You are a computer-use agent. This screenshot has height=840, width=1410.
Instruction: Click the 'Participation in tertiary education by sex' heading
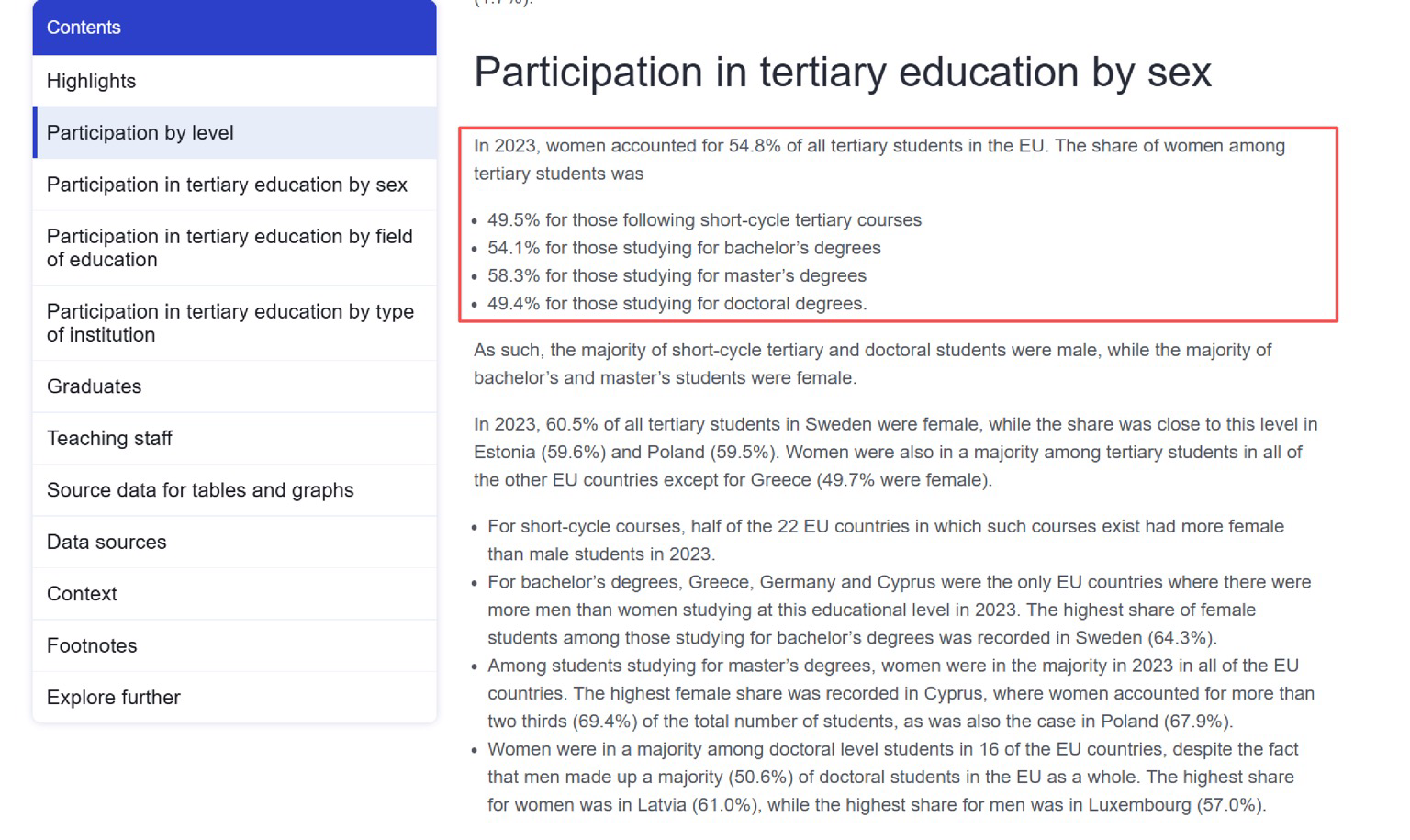[842, 73]
